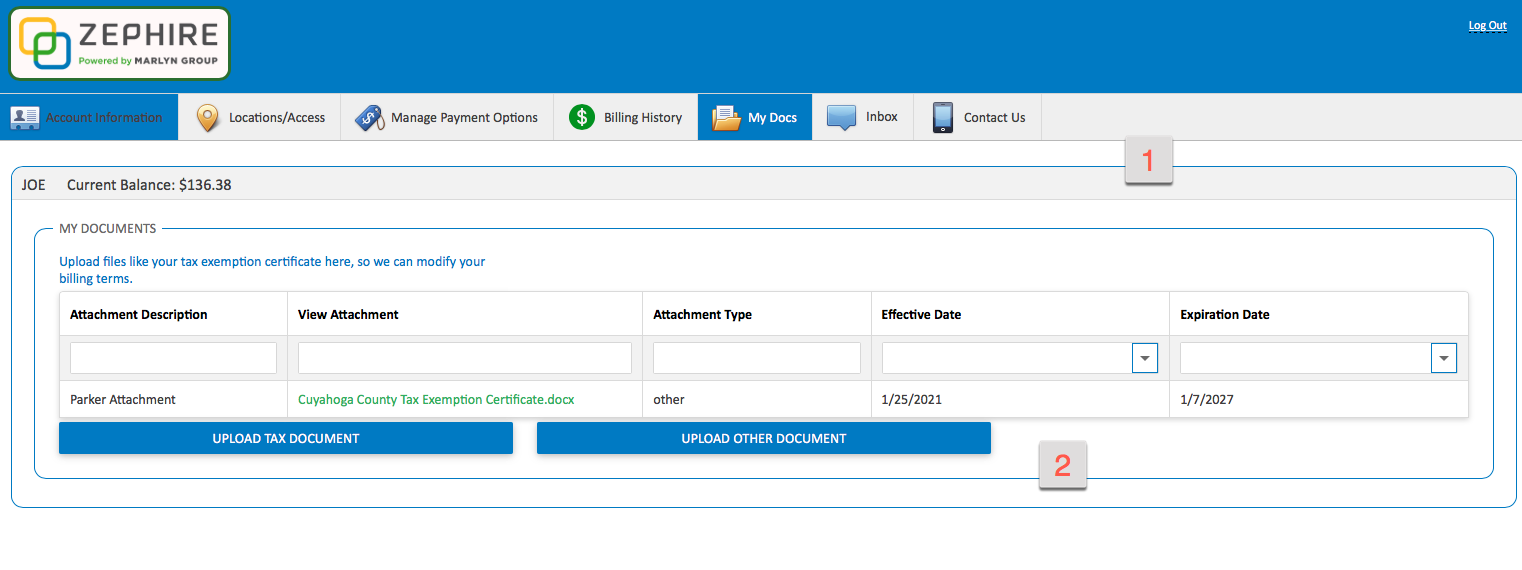This screenshot has width=1522, height=570.
Task: Click the Manage Payment Options price tag icon
Action: pos(369,118)
